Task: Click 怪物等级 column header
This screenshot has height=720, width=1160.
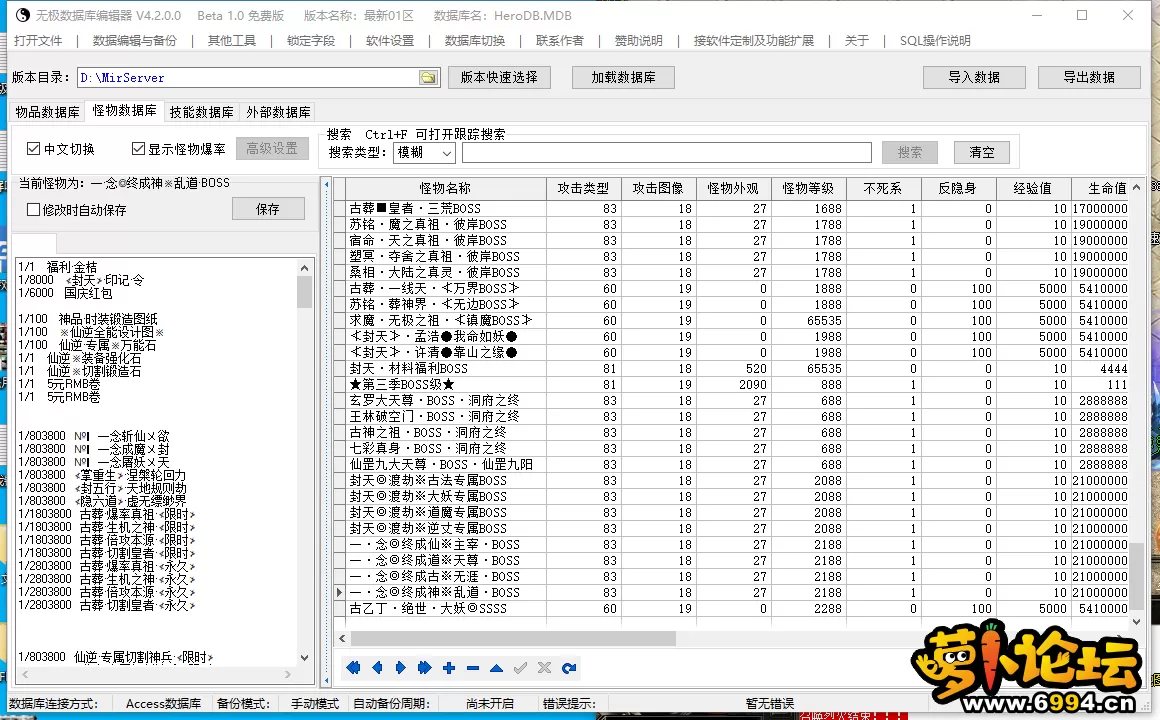Action: point(808,189)
